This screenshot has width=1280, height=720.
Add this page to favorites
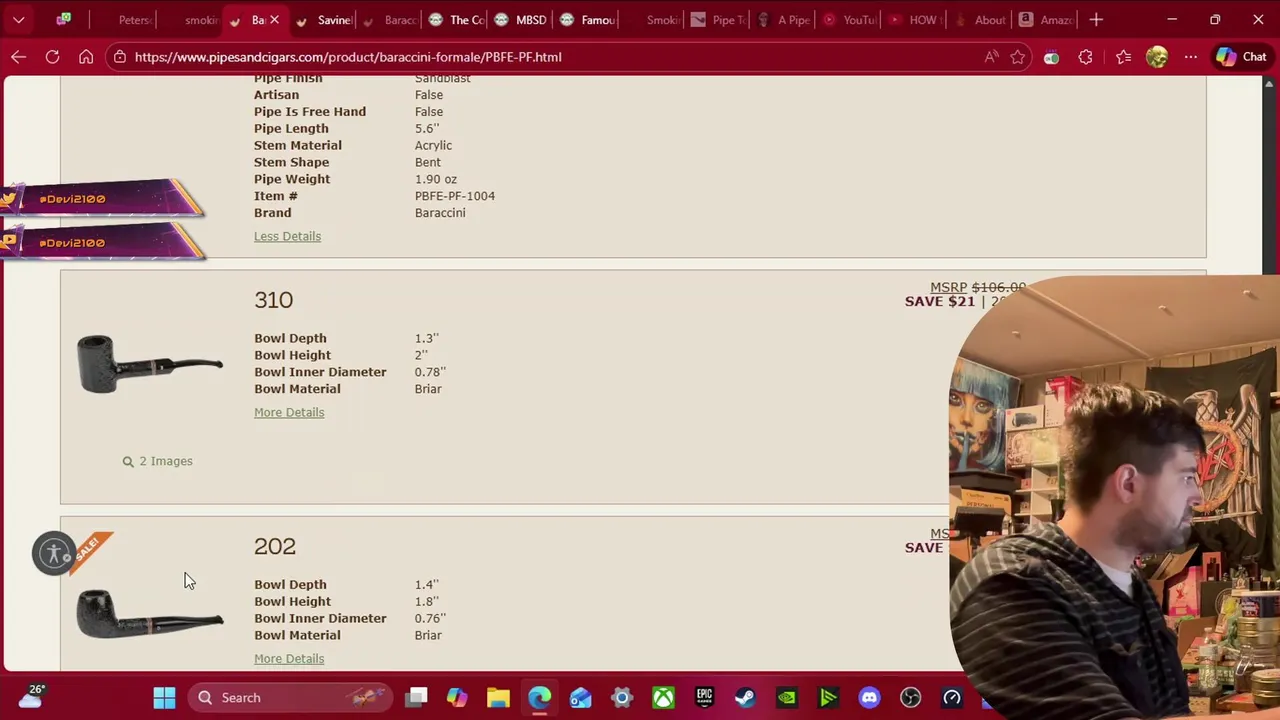[1018, 57]
